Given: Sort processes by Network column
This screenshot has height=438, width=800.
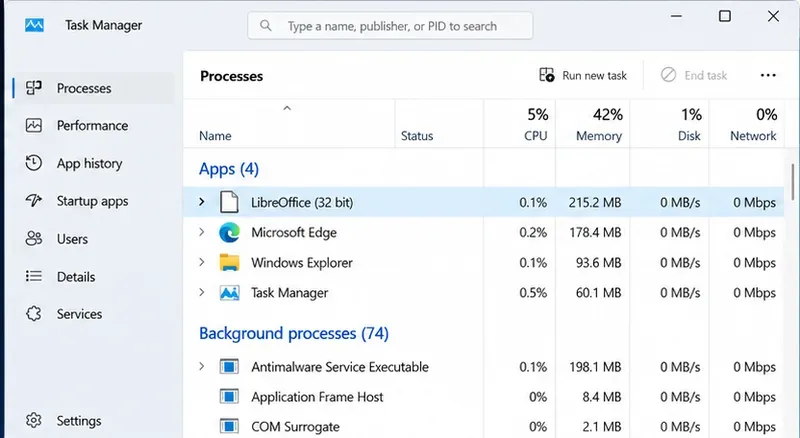Looking at the screenshot, I should [746, 124].
